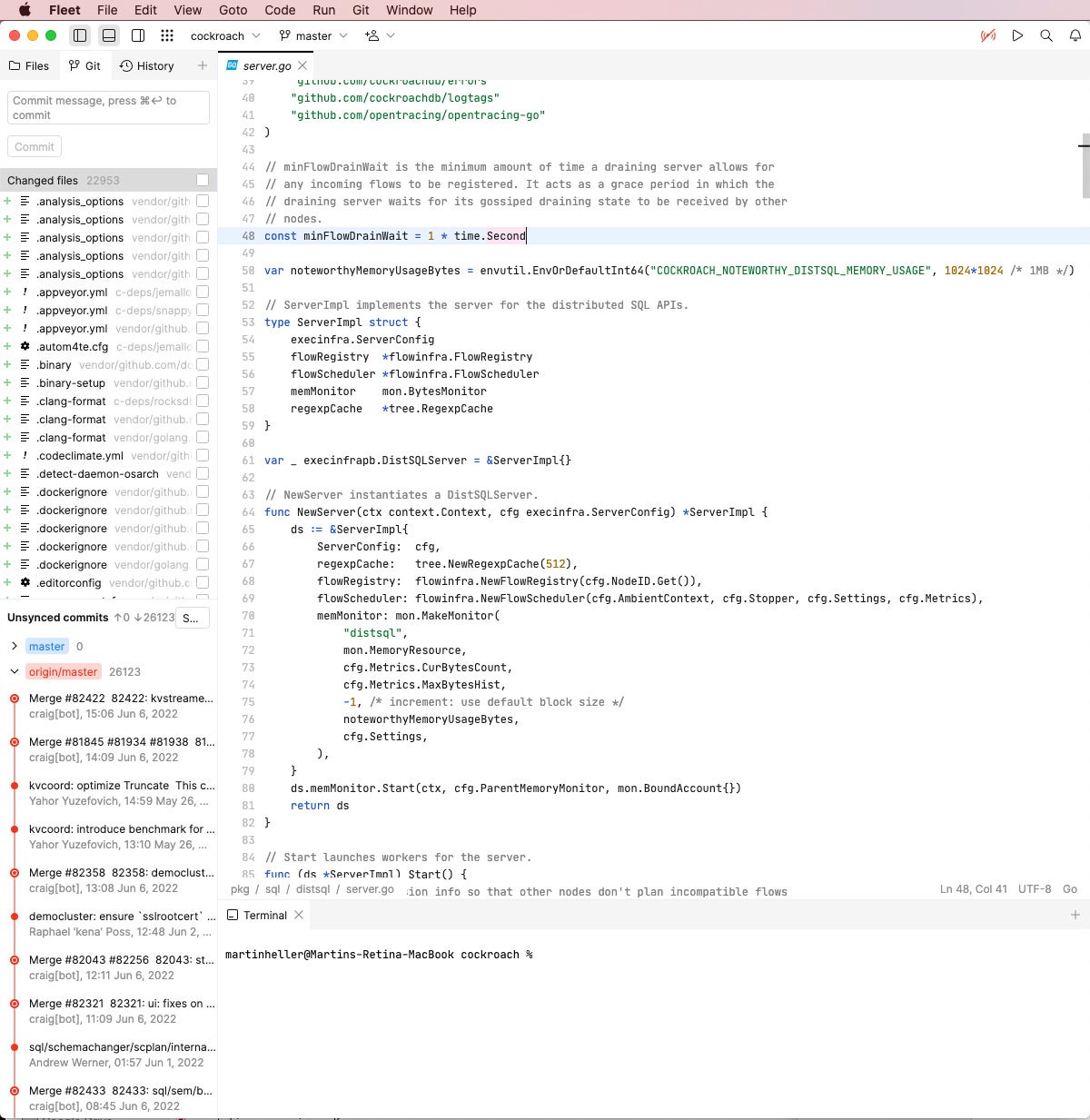Open the Code menu

280,10
